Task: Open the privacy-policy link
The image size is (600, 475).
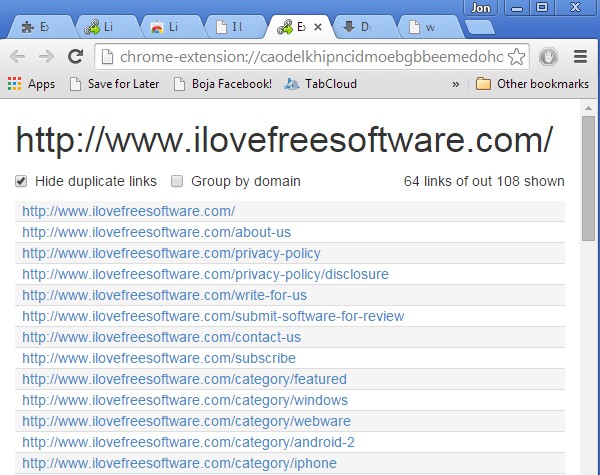Action: point(171,253)
